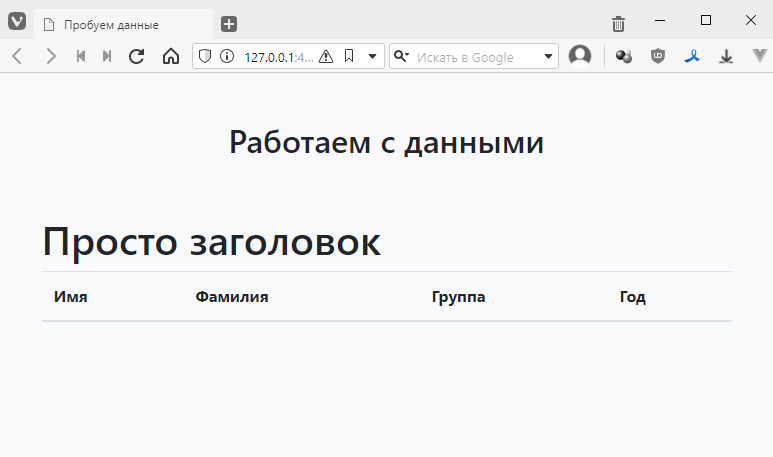Open the closed tabs trash bin
This screenshot has height=457, width=773.
pos(618,24)
